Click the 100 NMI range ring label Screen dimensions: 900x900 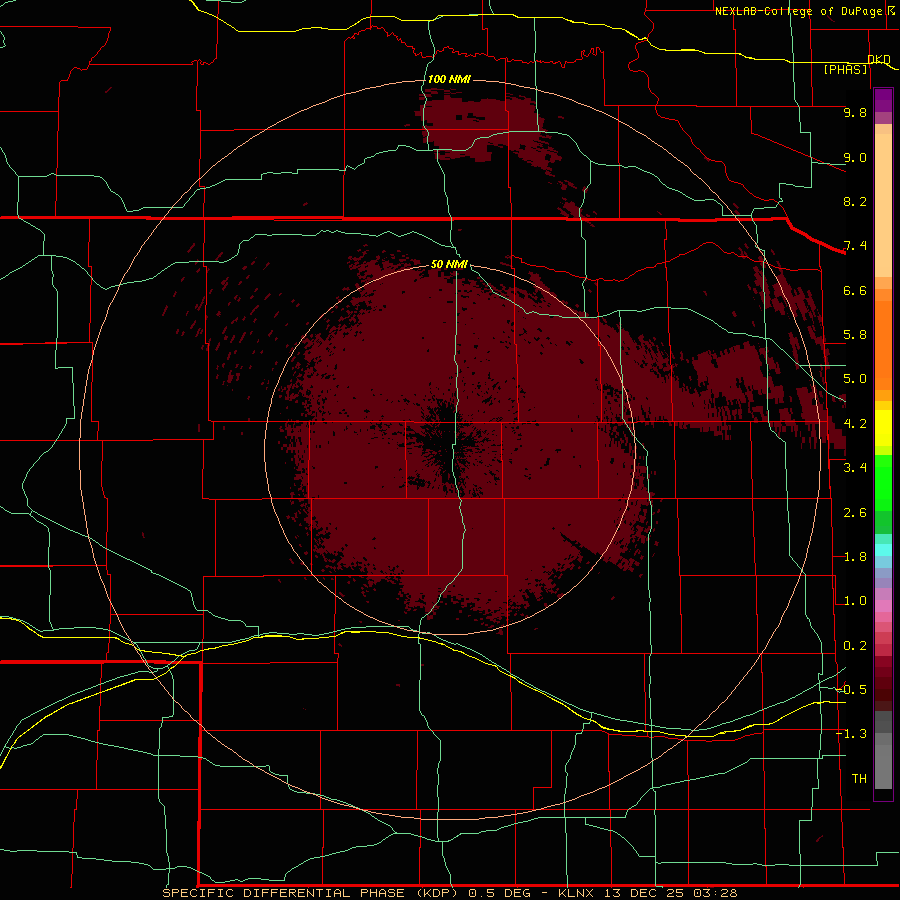449,79
